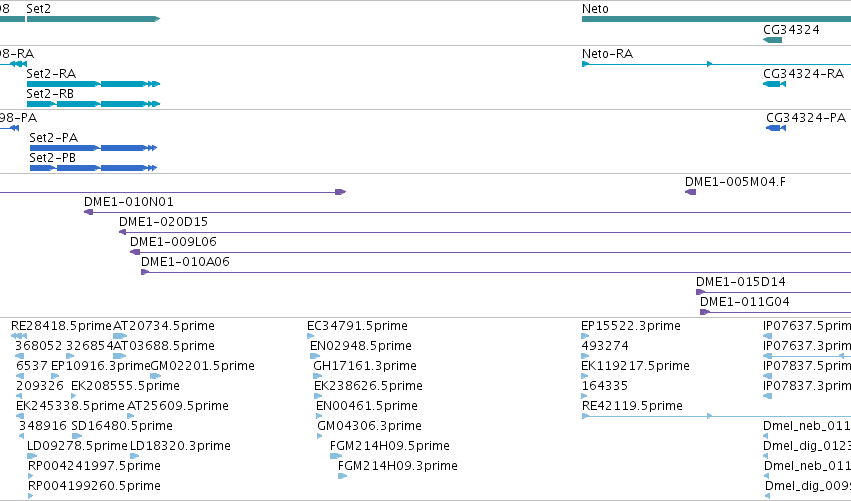The image size is (851, 501).
Task: Select the DME1-010N01 clone start arrowhead
Action: pos(88,212)
